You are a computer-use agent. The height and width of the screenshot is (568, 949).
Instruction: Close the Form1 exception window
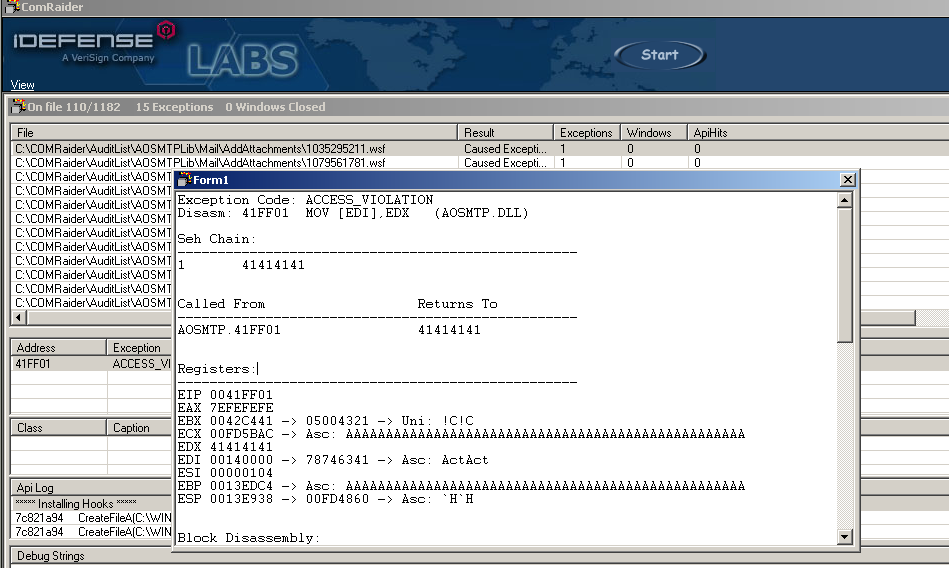coord(847,180)
